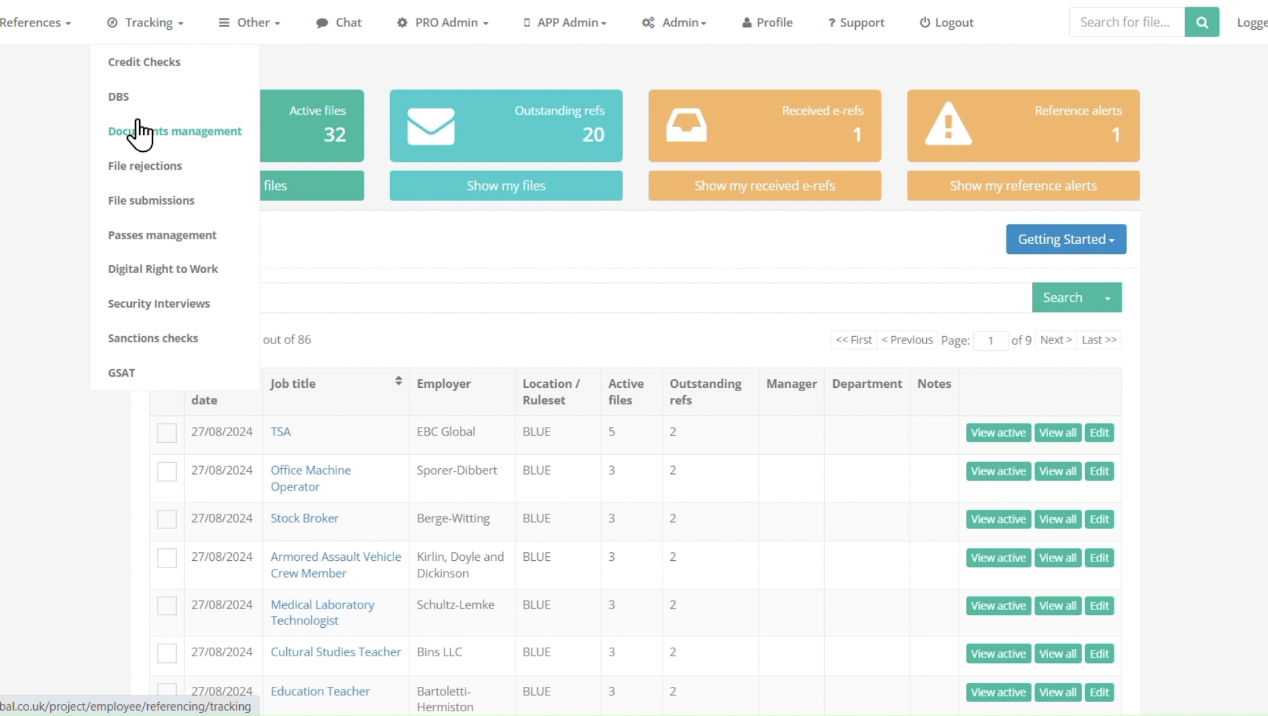1268x716 pixels.
Task: Tick the checkbox for the TSA row
Action: (167, 433)
